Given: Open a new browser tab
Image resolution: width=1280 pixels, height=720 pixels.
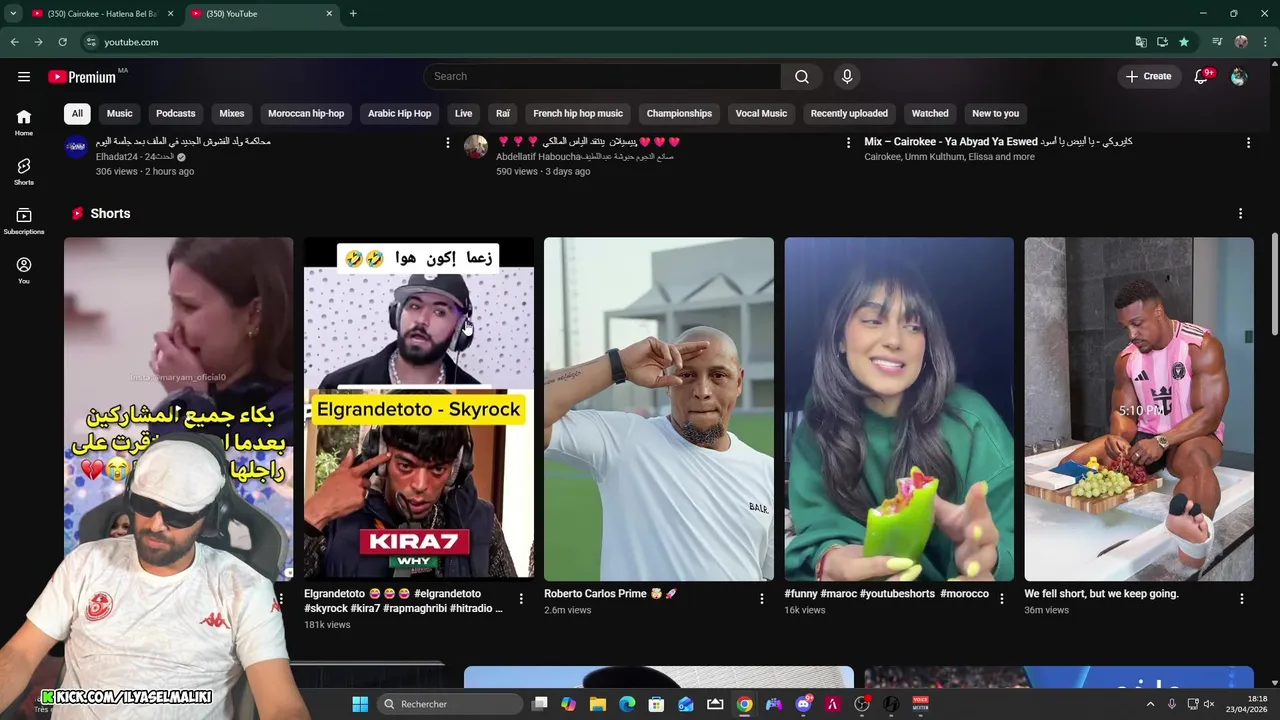Looking at the screenshot, I should pos(353,13).
